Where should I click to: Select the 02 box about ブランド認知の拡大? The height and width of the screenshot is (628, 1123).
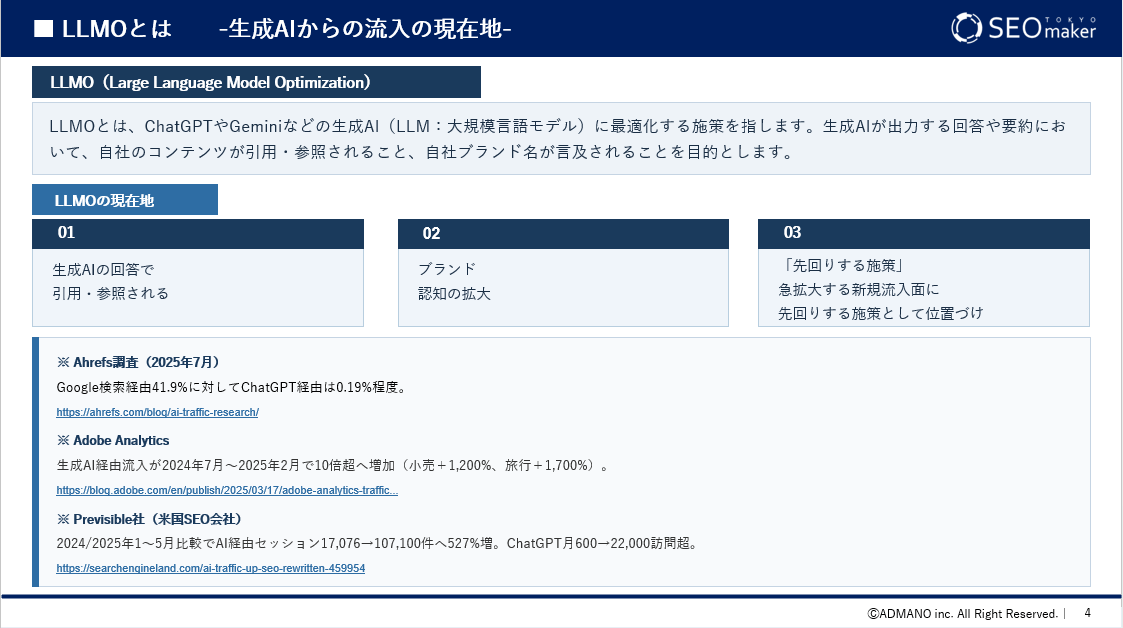coord(563,270)
